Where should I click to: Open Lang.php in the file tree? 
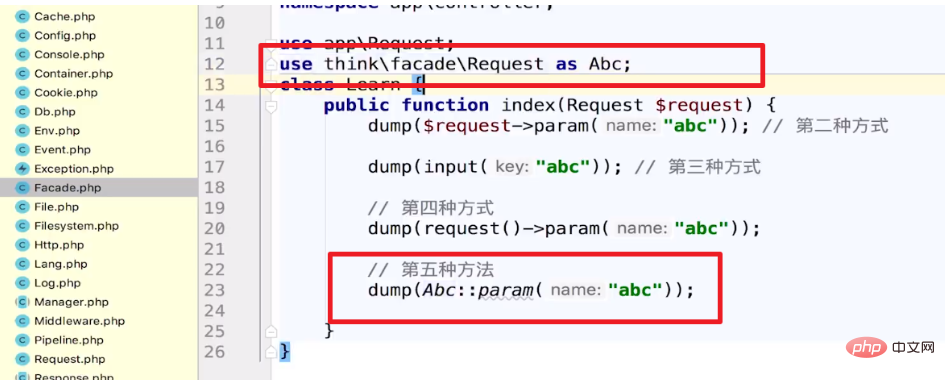[61, 264]
